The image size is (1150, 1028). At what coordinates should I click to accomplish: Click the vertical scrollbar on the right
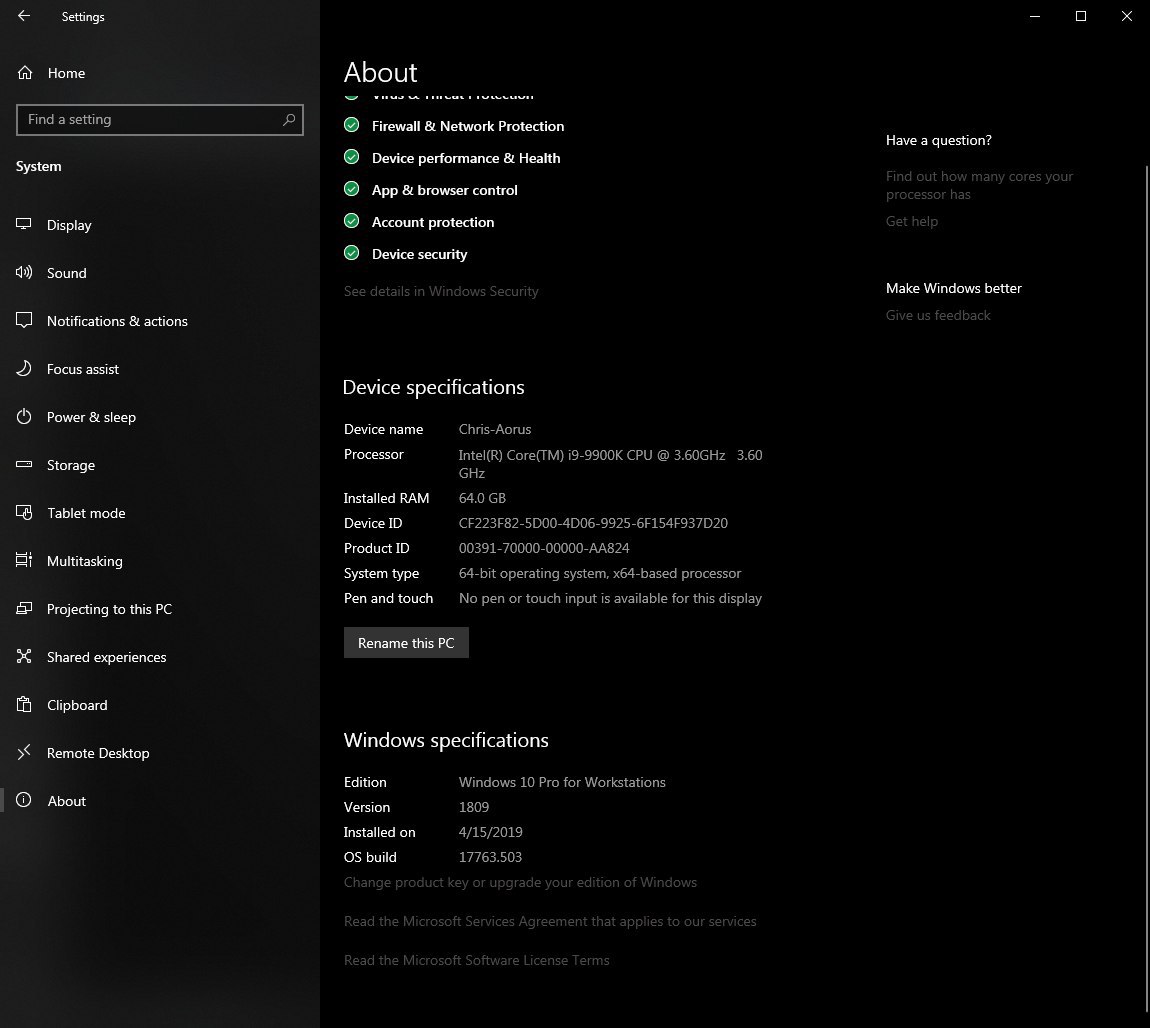[1146, 587]
